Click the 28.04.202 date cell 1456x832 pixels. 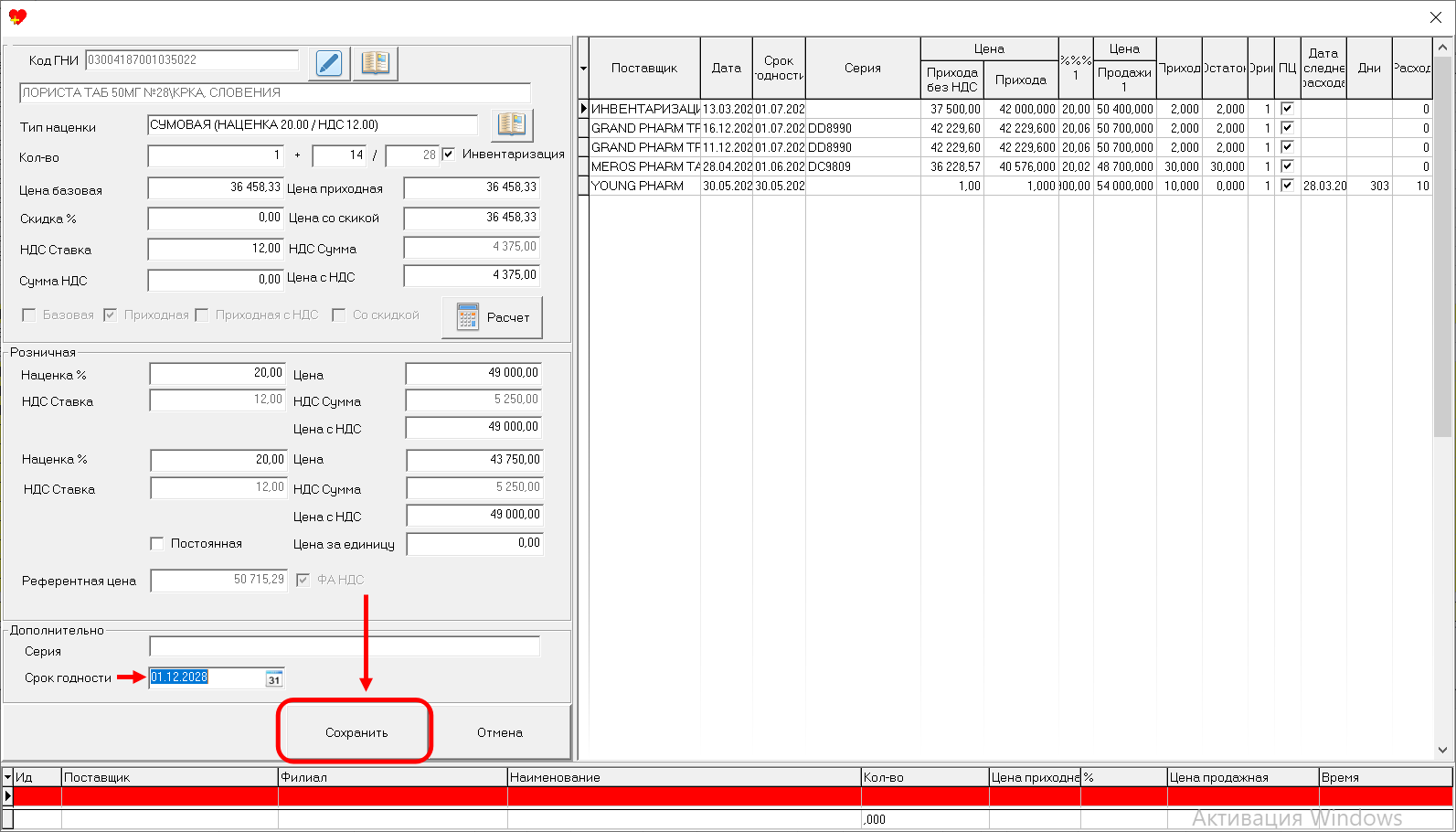(727, 166)
